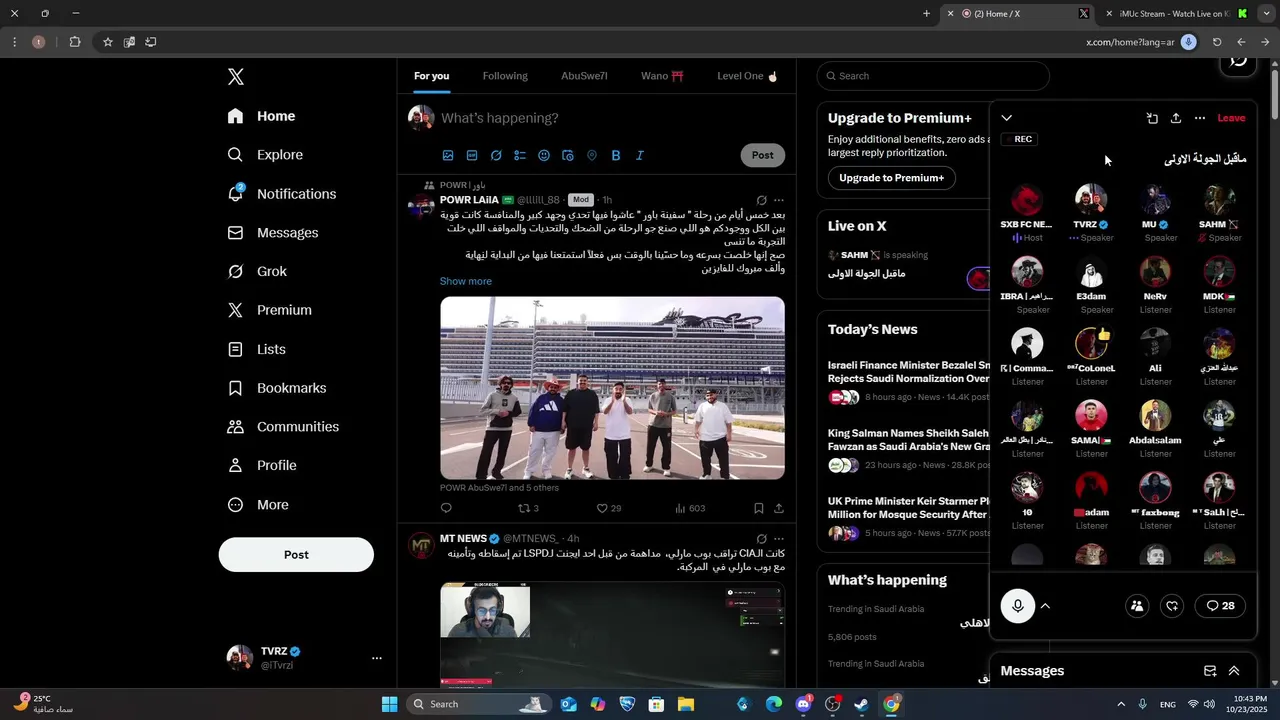
Task: Open more options on MT NEWS post
Action: [779, 539]
